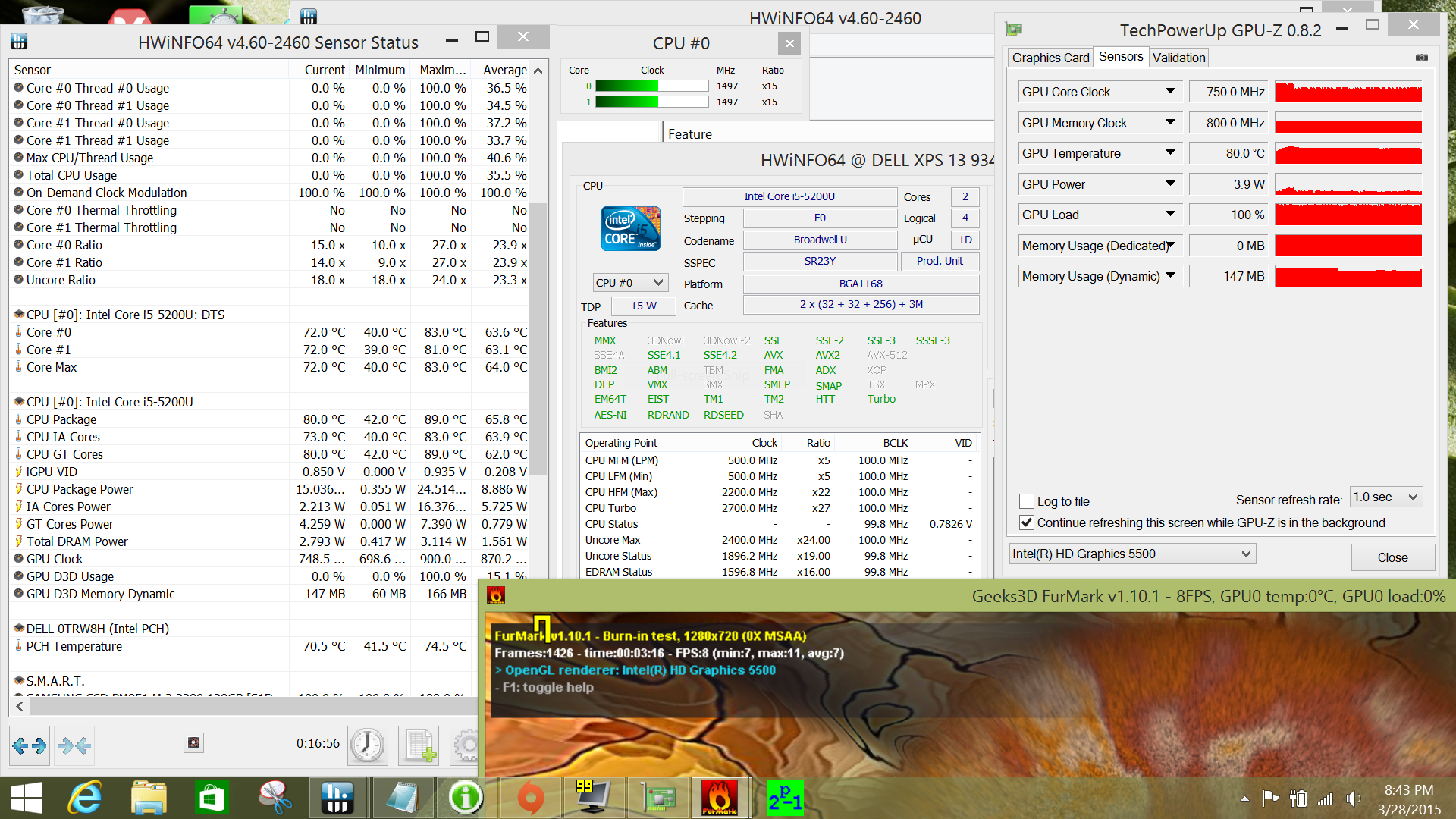Viewport: 1456px width, 819px height.
Task: Enable the Log to file checkbox
Action: (1027, 501)
